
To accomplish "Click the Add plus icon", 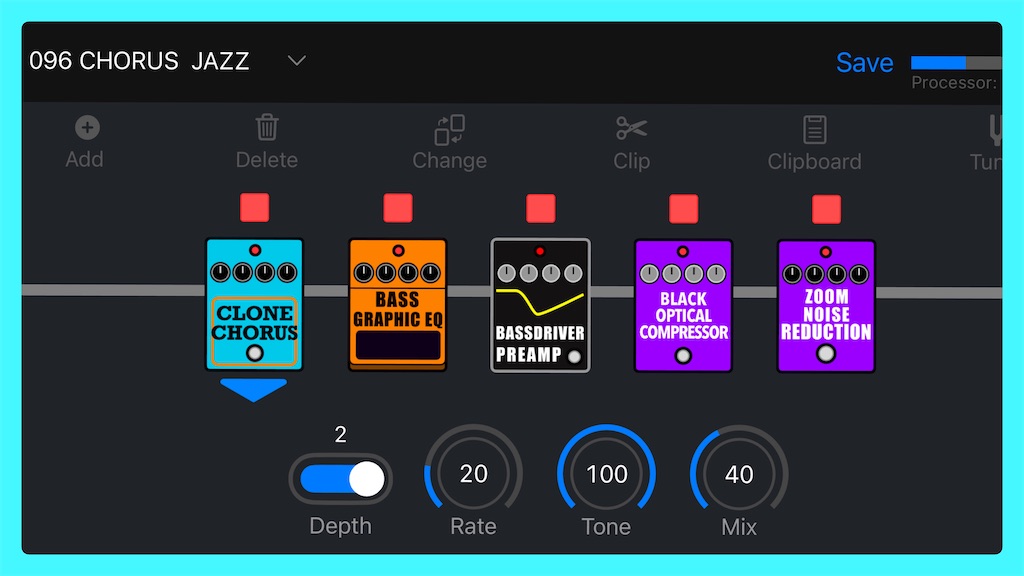I will [x=87, y=127].
